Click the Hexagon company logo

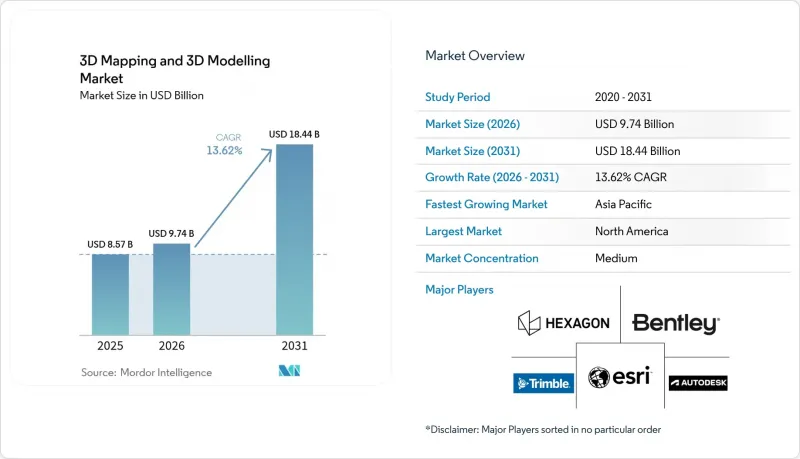click(564, 323)
